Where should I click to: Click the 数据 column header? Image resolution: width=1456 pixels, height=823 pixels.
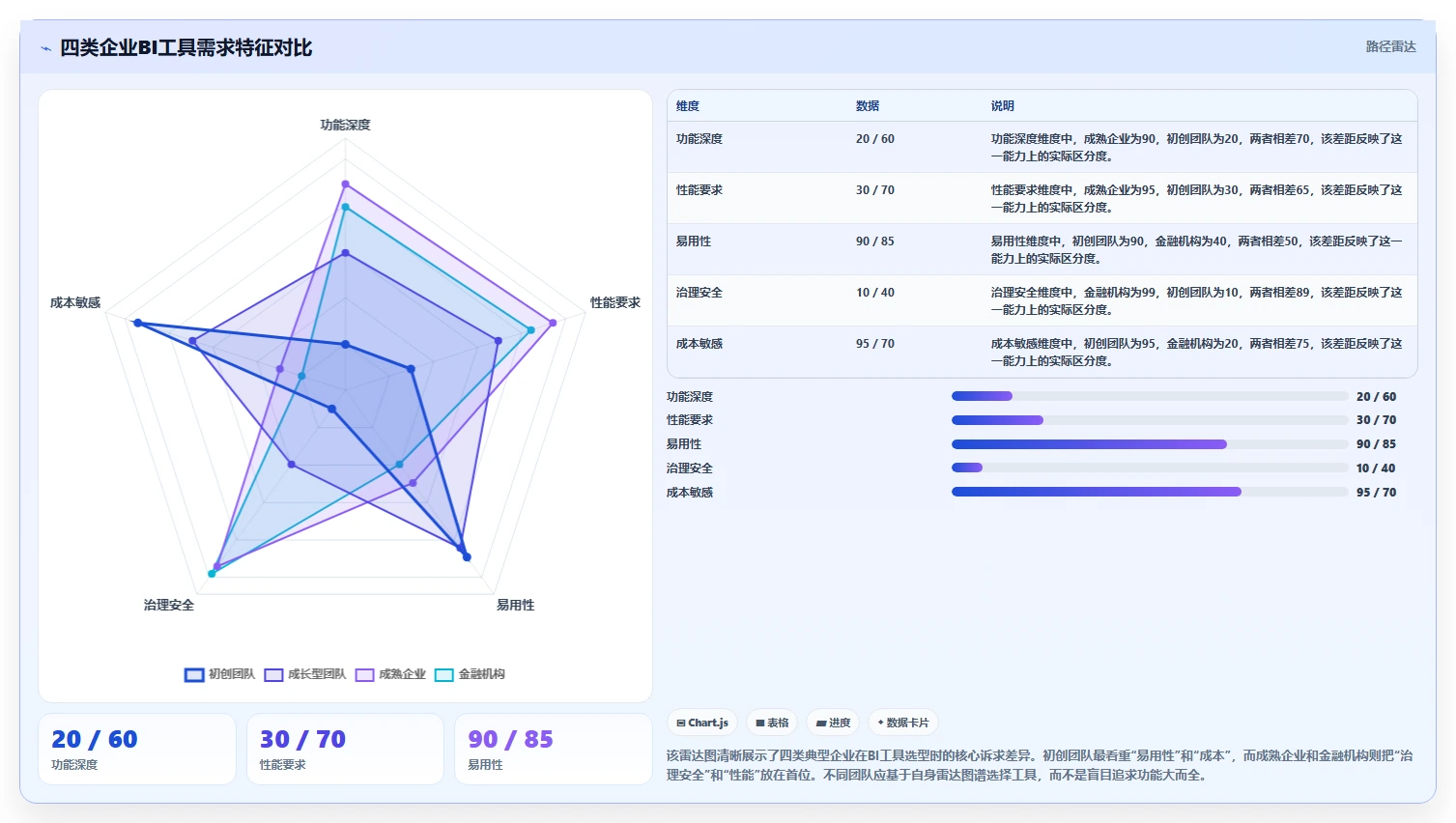pos(868,106)
